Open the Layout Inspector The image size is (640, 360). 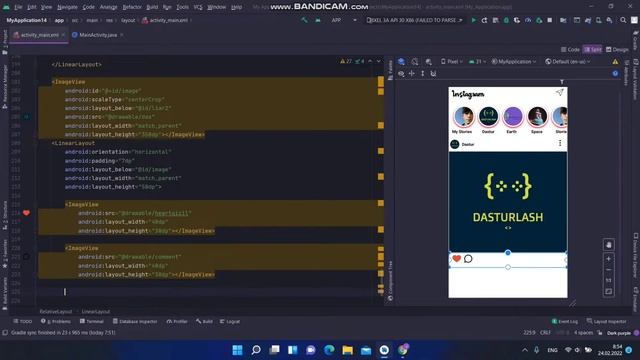(607, 322)
